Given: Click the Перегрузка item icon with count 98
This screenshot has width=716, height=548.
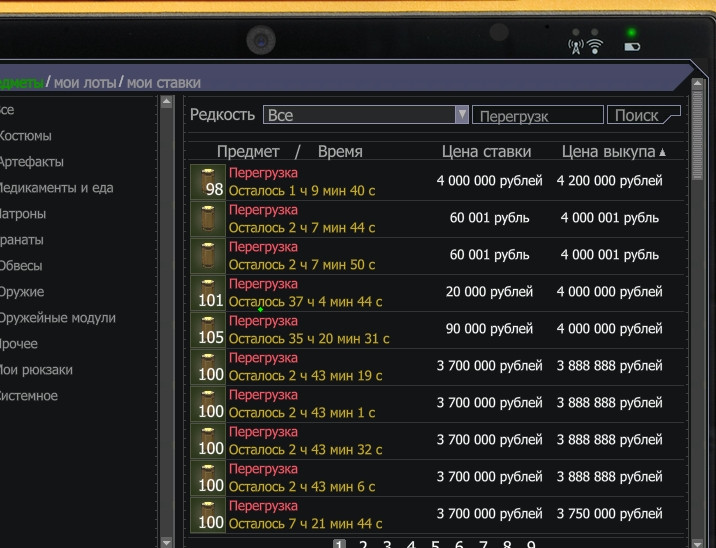Looking at the screenshot, I should [208, 182].
